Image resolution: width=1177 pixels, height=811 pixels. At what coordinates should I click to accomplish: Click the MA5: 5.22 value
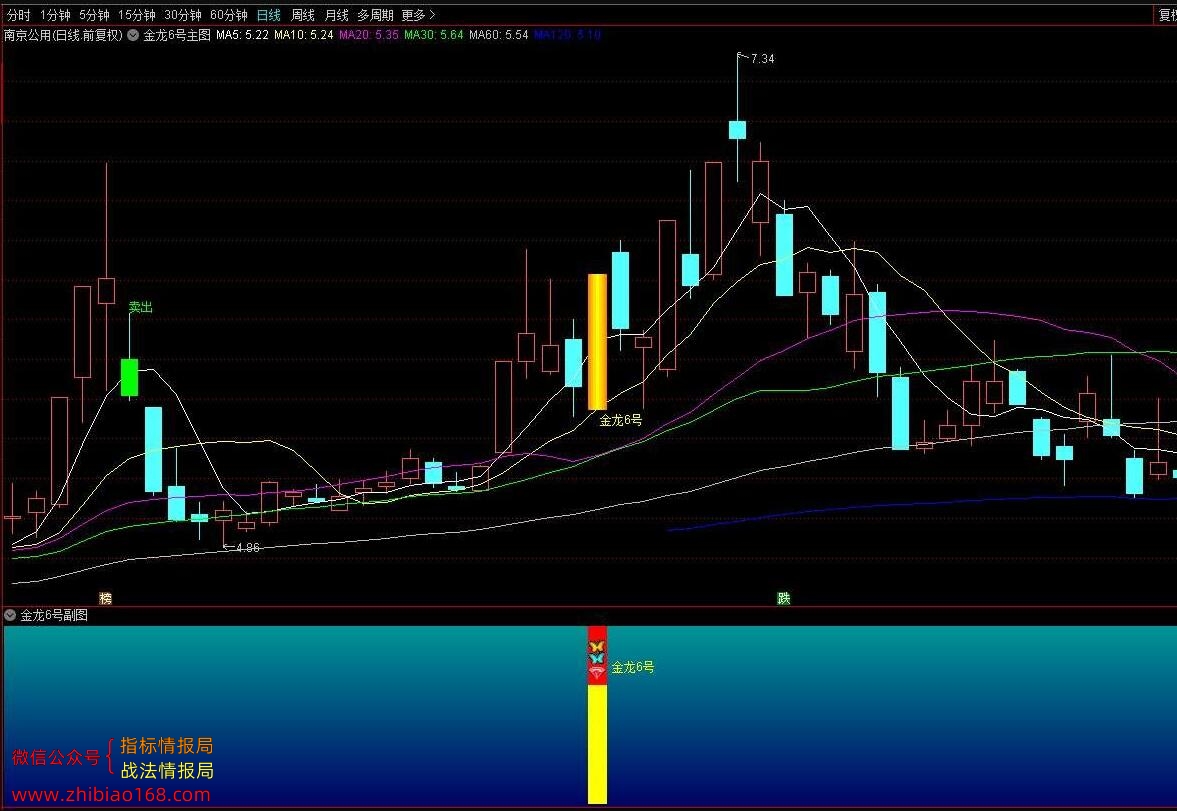[242, 35]
